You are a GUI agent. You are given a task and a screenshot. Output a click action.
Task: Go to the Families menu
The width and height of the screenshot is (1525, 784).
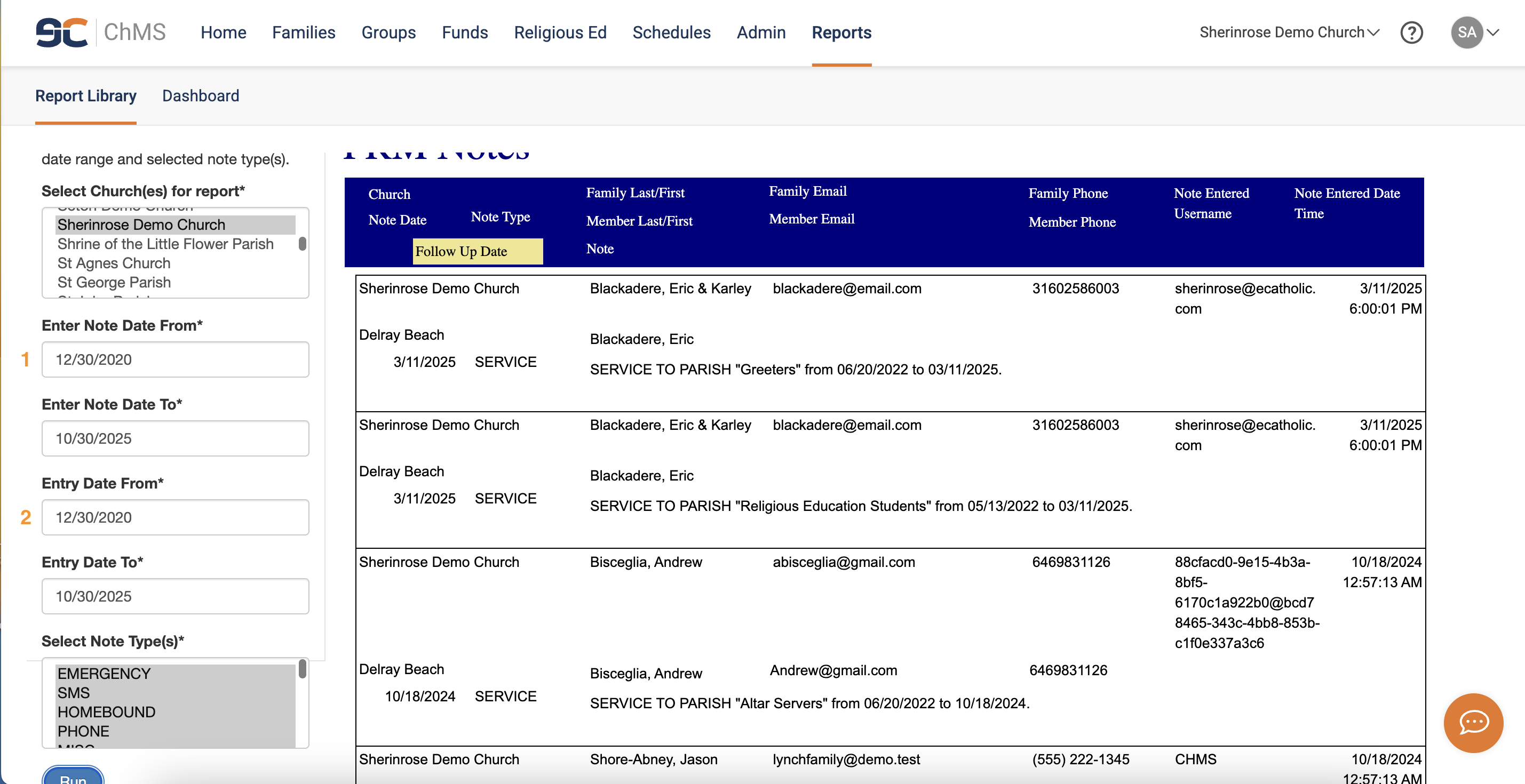point(303,33)
